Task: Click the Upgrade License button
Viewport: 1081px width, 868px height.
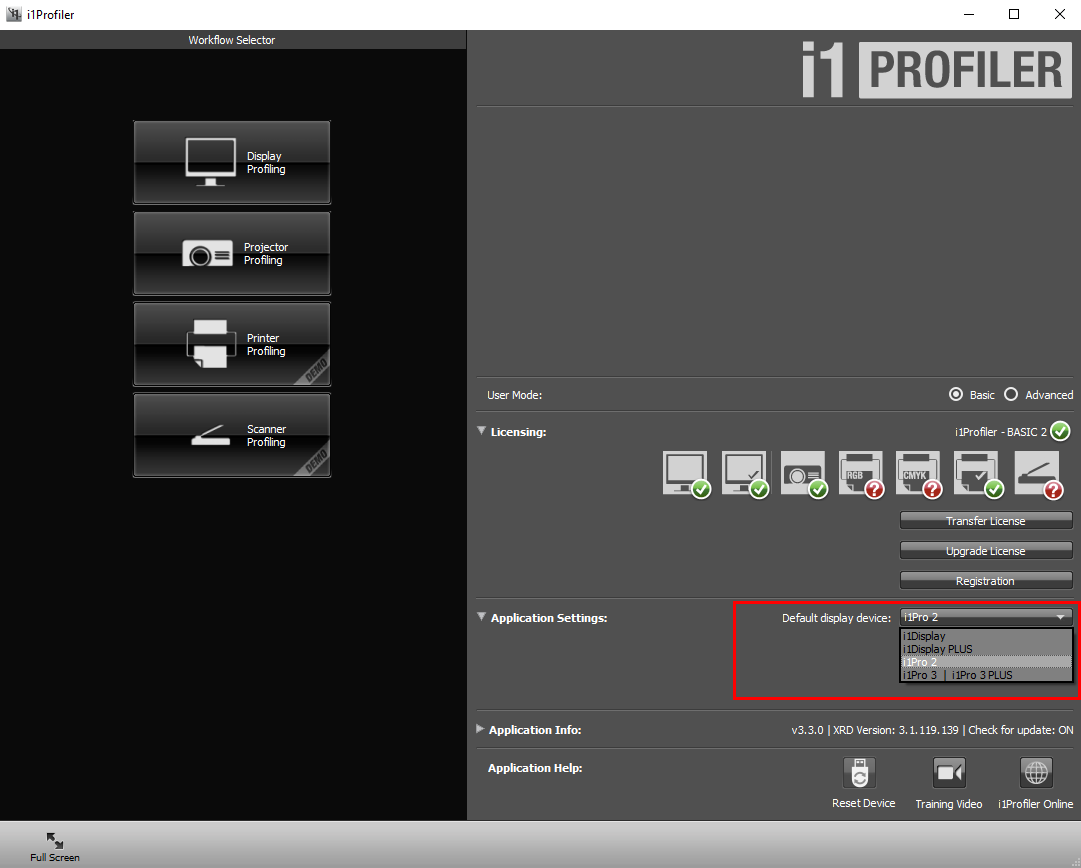Action: click(986, 551)
